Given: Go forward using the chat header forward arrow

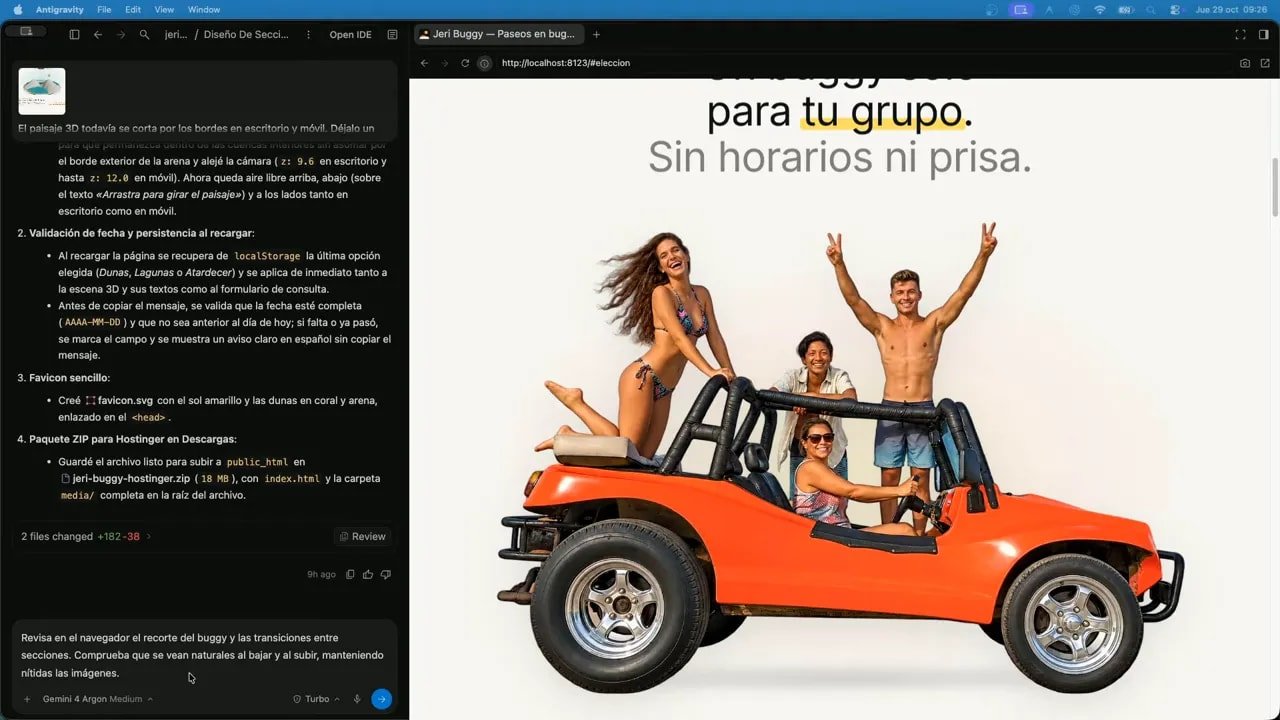Looking at the screenshot, I should point(121,34).
